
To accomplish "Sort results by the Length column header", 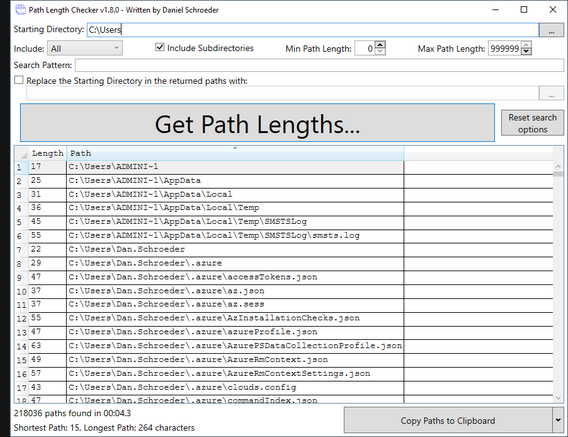I will click(x=47, y=153).
